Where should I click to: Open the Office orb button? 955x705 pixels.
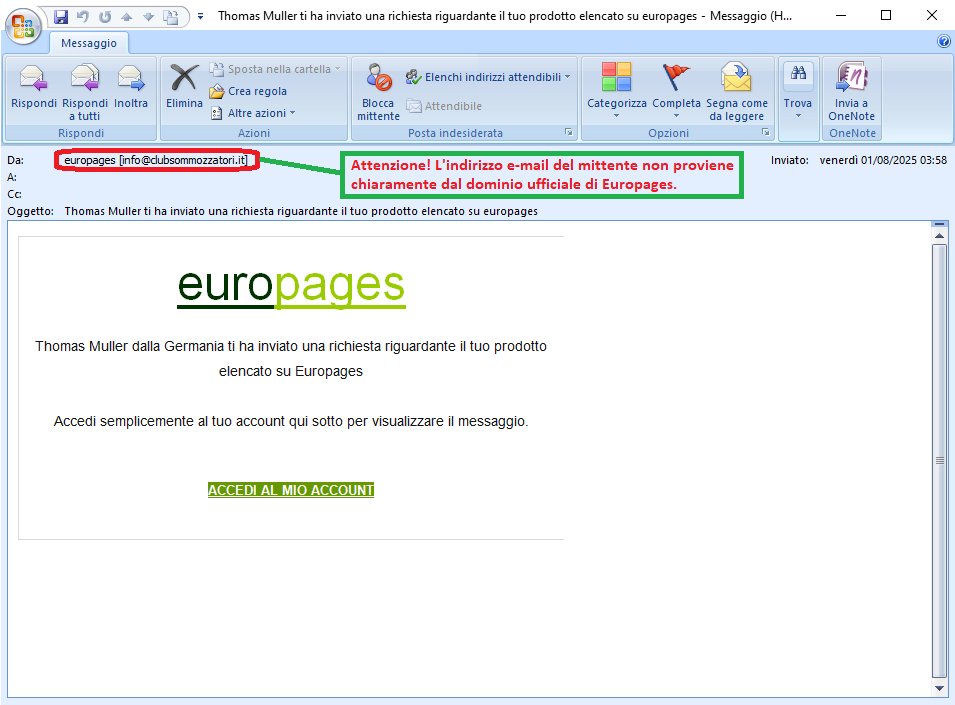coord(23,26)
